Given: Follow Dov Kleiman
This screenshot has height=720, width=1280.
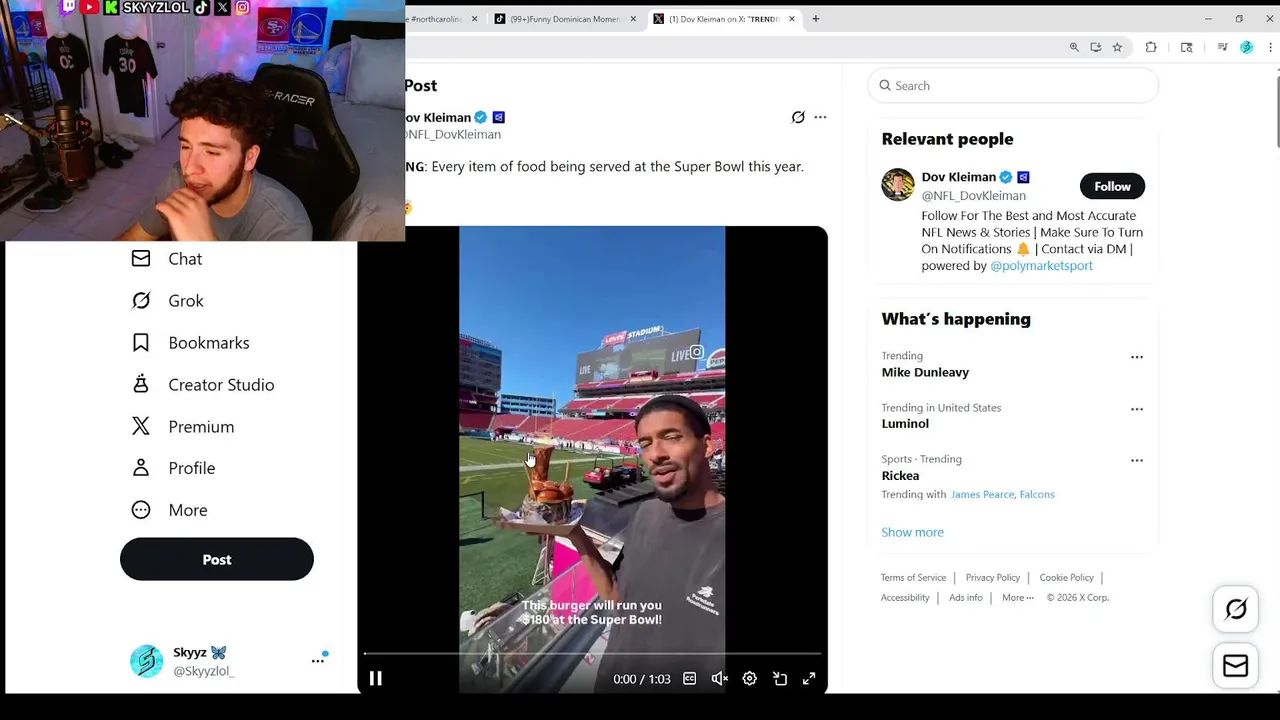Looking at the screenshot, I should 1112,186.
